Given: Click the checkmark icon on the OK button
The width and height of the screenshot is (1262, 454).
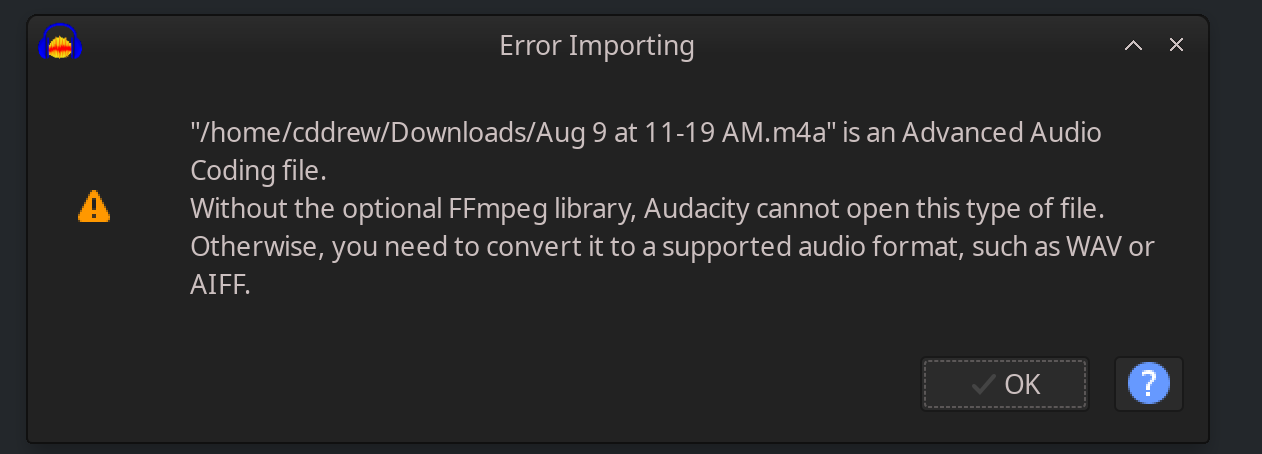Looking at the screenshot, I should [x=983, y=384].
